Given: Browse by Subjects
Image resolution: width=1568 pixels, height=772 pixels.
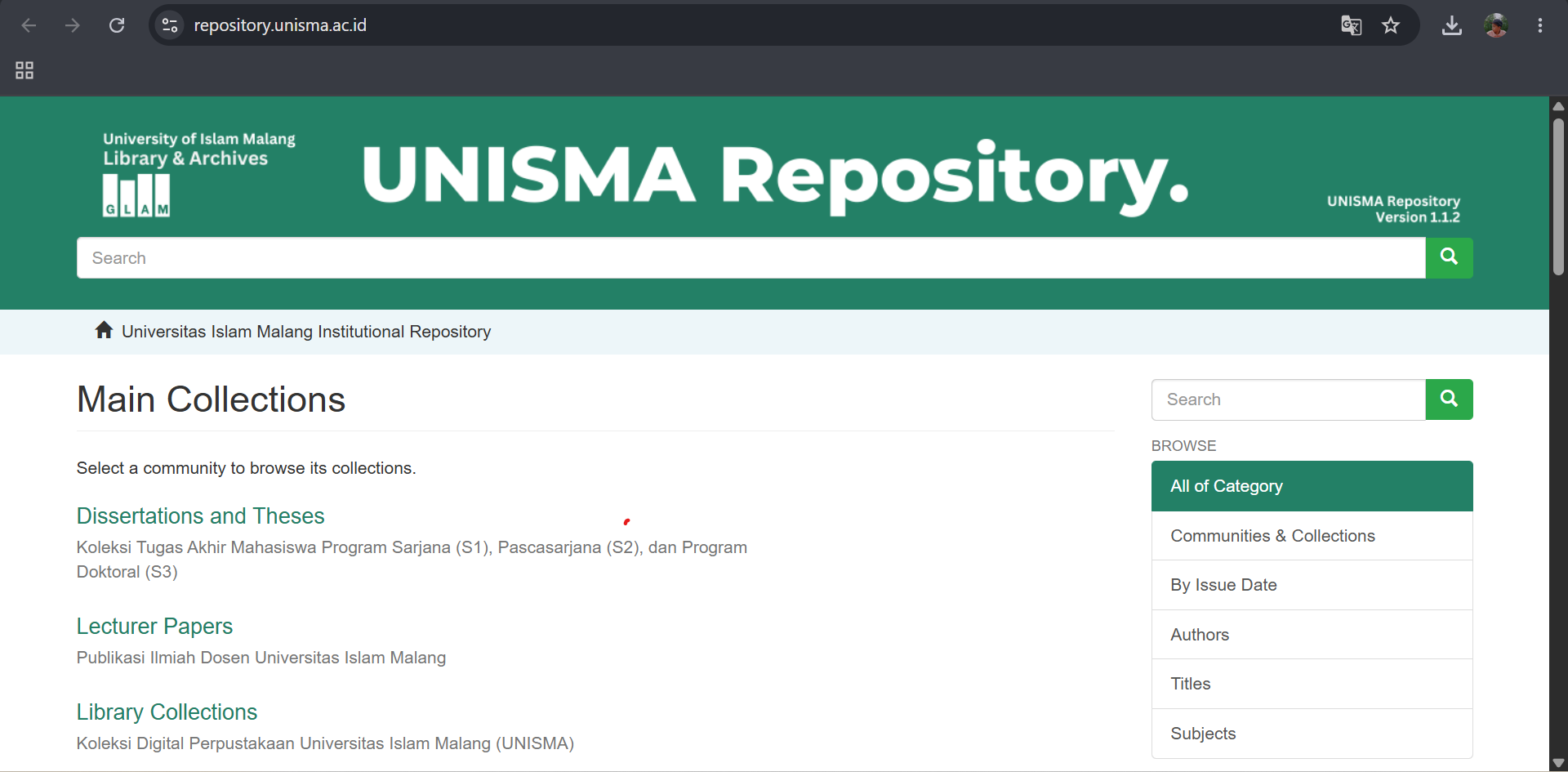Looking at the screenshot, I should click(x=1312, y=734).
